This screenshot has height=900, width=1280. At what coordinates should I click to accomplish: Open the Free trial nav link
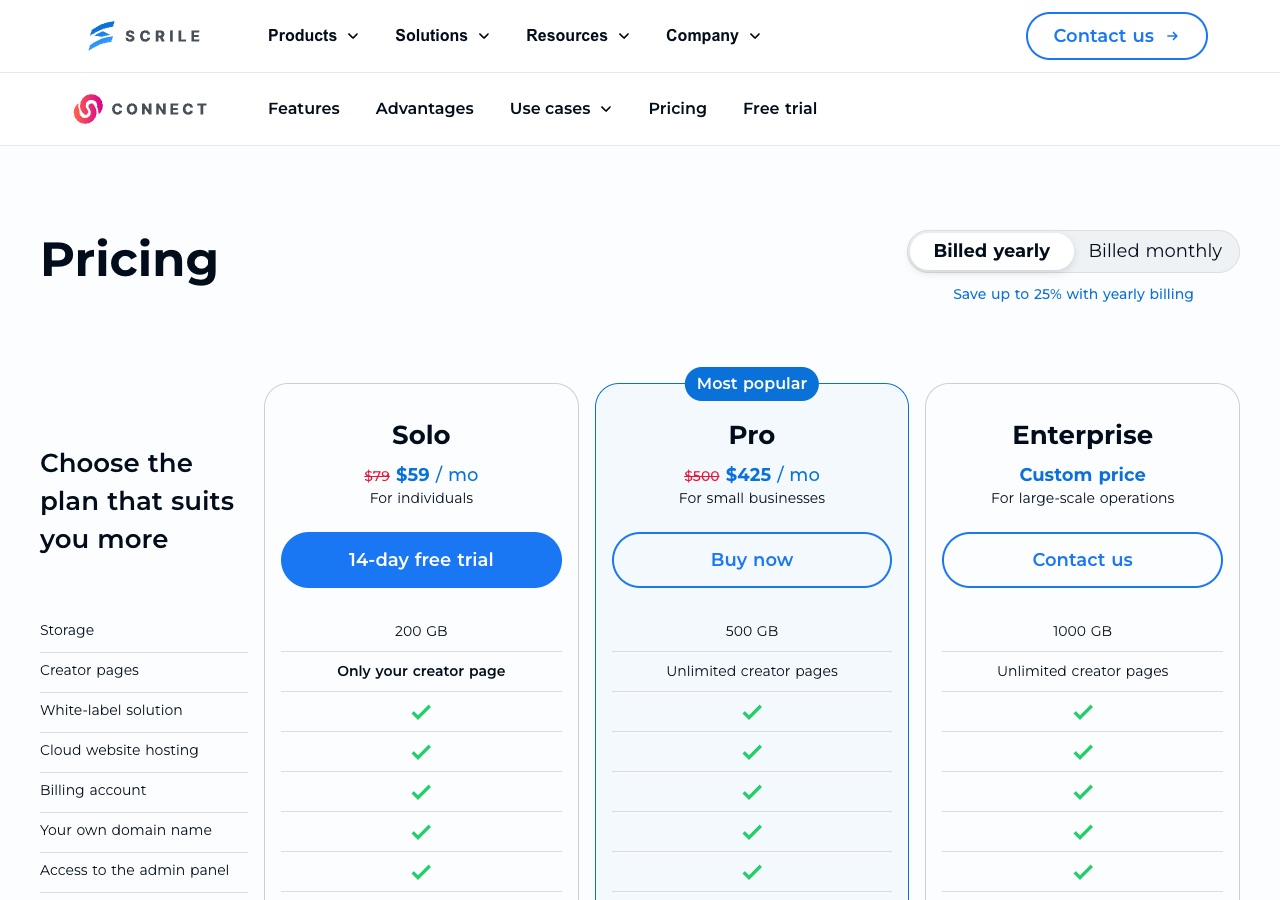point(780,109)
